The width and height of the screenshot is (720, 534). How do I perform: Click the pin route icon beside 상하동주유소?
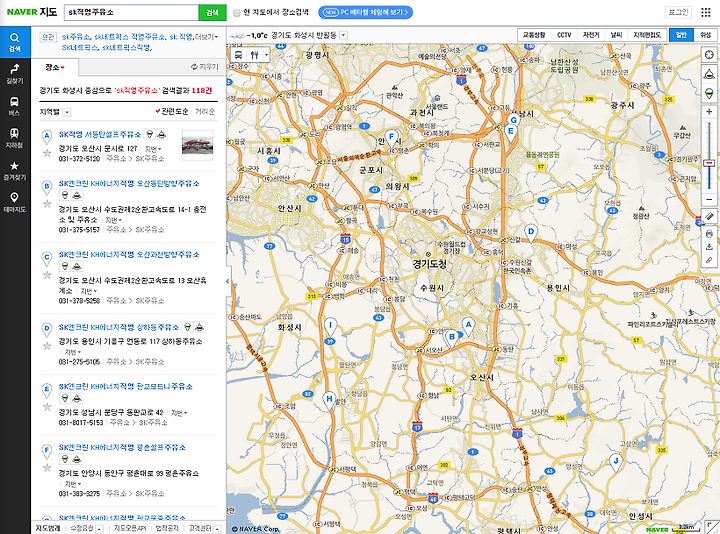(x=187, y=327)
